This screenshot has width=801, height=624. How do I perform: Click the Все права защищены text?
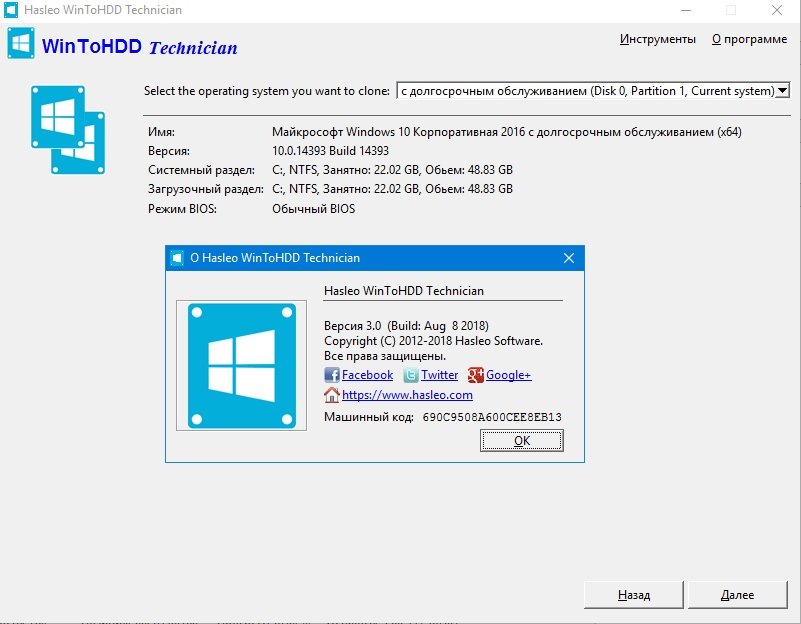tap(385, 356)
